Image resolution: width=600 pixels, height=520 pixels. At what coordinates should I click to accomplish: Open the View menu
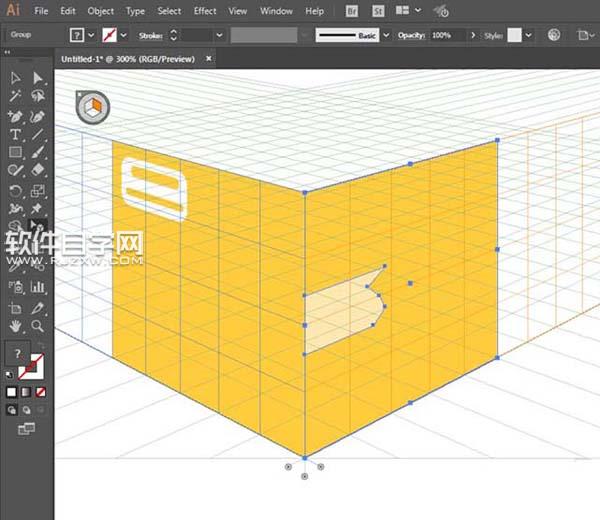click(237, 11)
